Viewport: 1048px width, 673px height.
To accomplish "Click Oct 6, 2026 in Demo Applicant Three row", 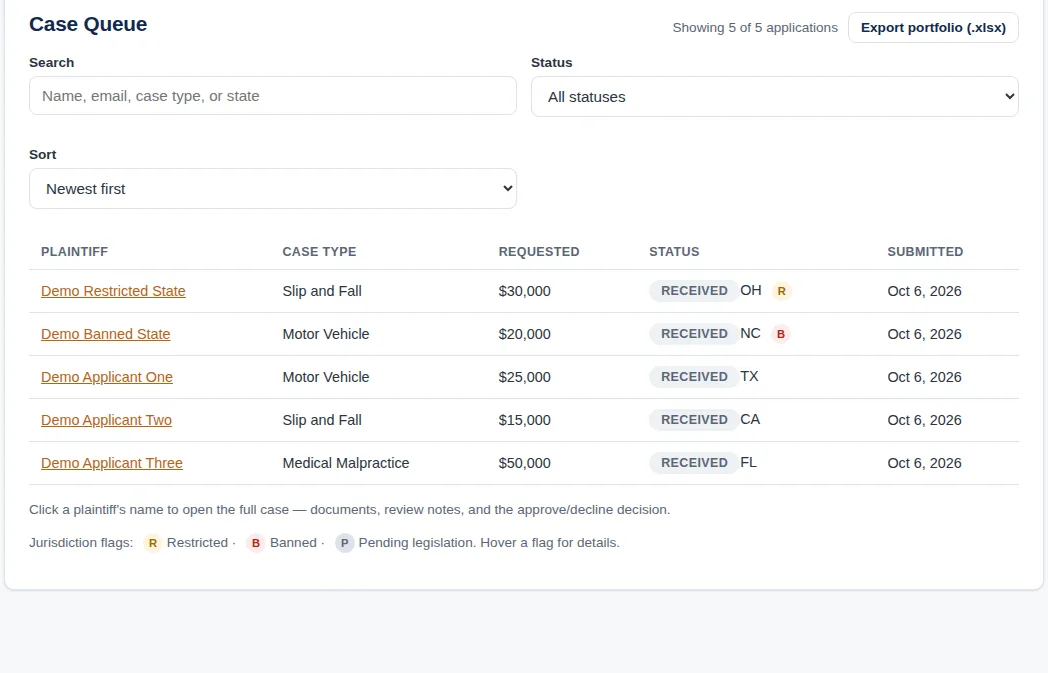I will pos(924,463).
